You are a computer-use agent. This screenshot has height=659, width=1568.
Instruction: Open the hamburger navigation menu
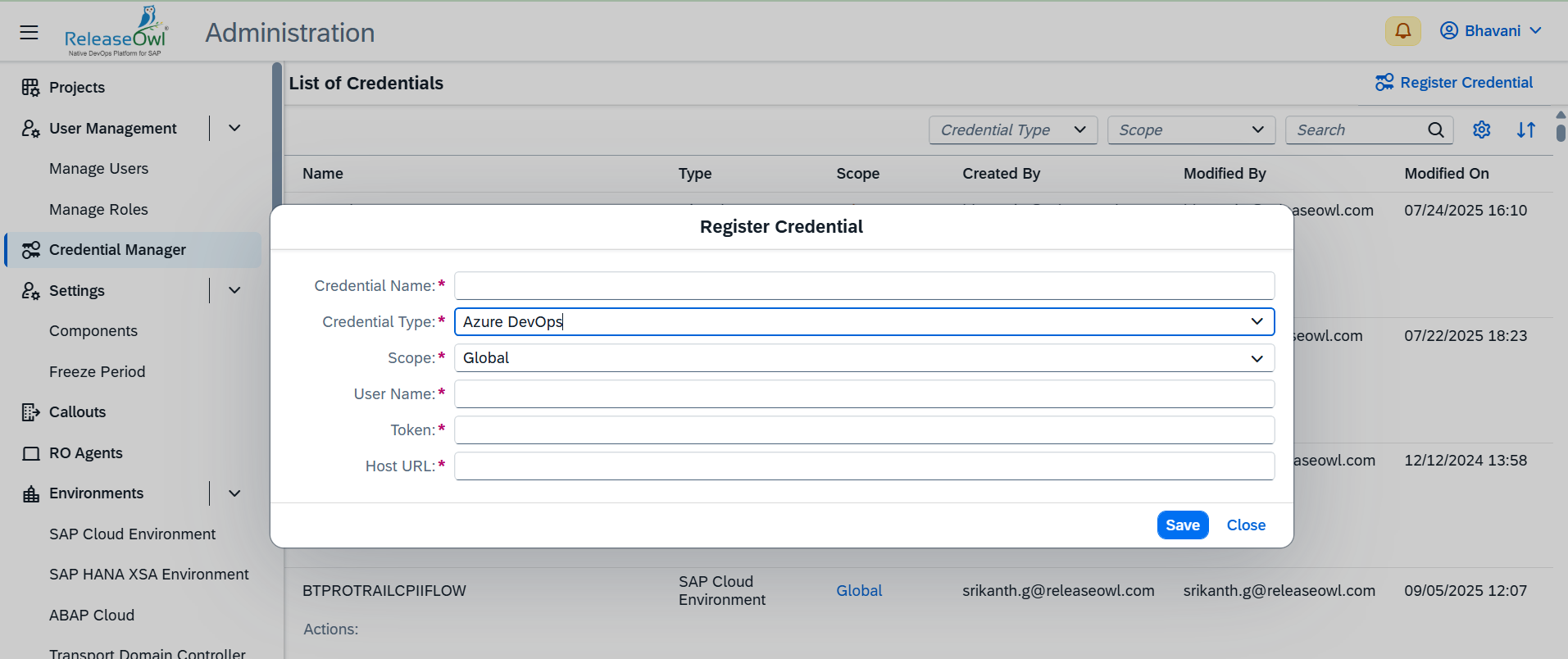[x=29, y=32]
